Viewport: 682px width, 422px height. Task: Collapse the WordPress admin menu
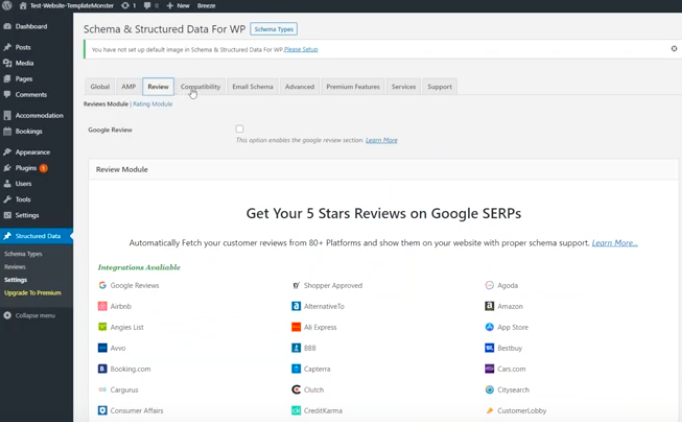pos(34,315)
